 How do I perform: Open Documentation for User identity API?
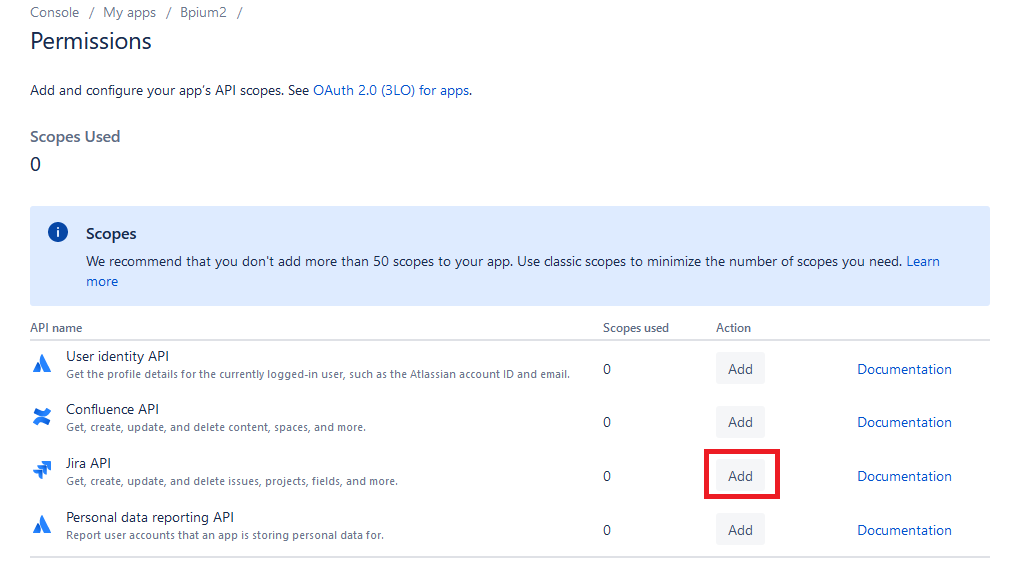[904, 369]
